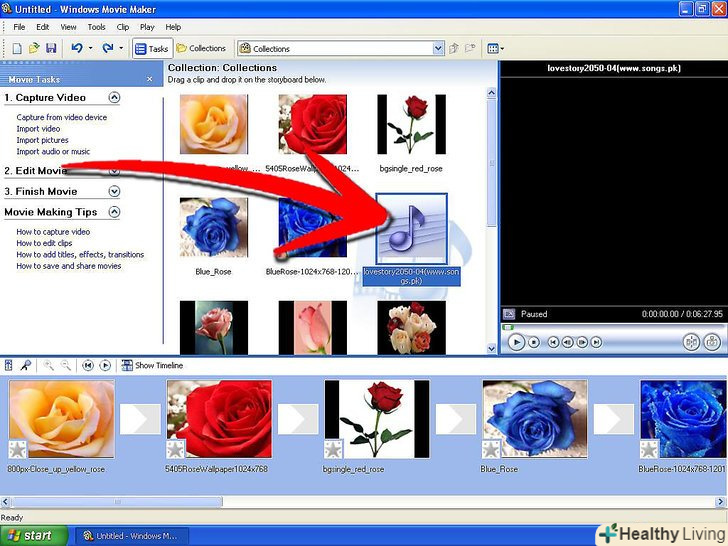Click video effect star on yellow rose clip
Screen dimensions: 728x546
tap(18, 449)
